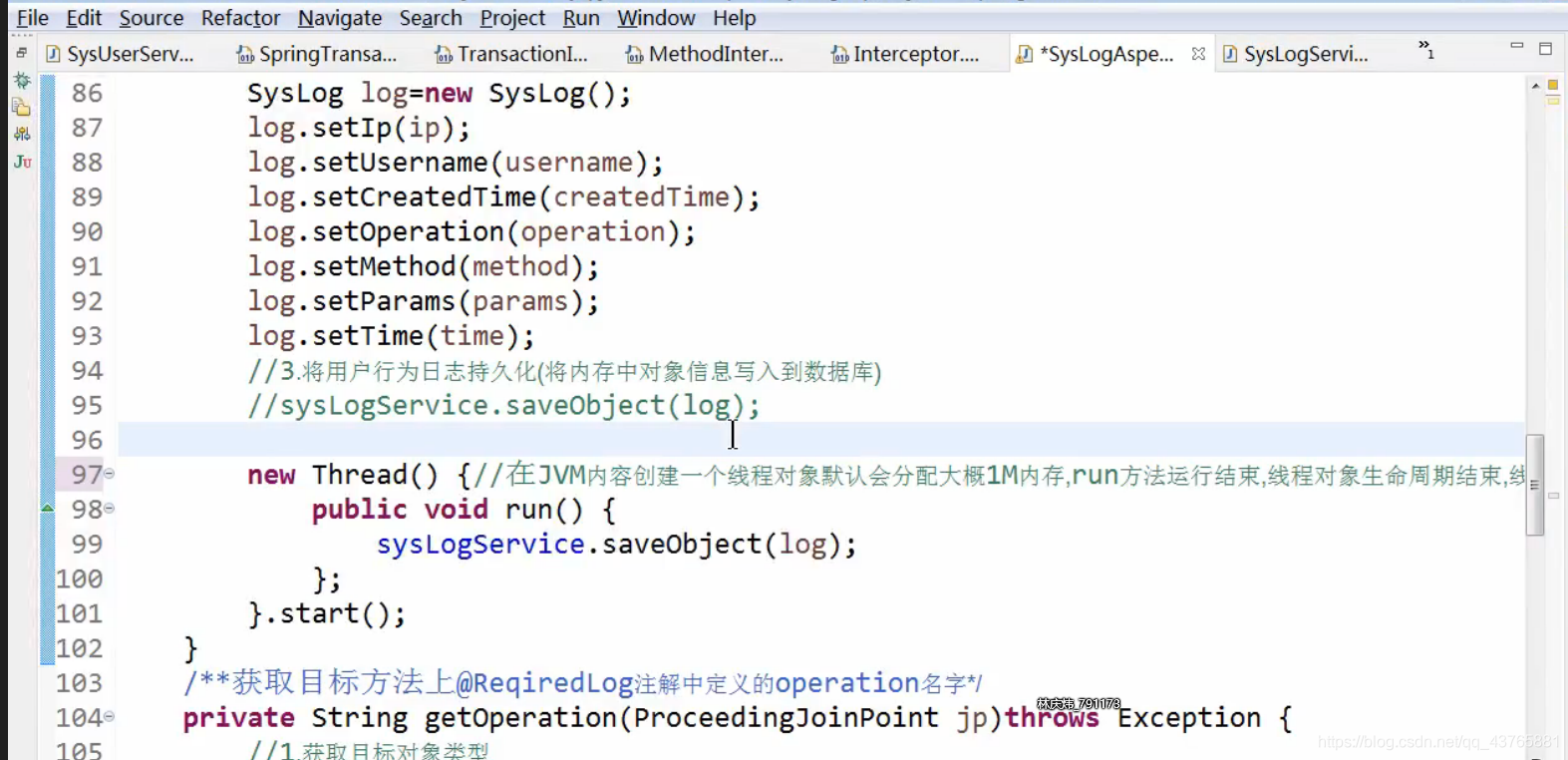Viewport: 1568px width, 760px height.
Task: Close the *SysLogAspe... editor tab
Action: coord(1198,54)
